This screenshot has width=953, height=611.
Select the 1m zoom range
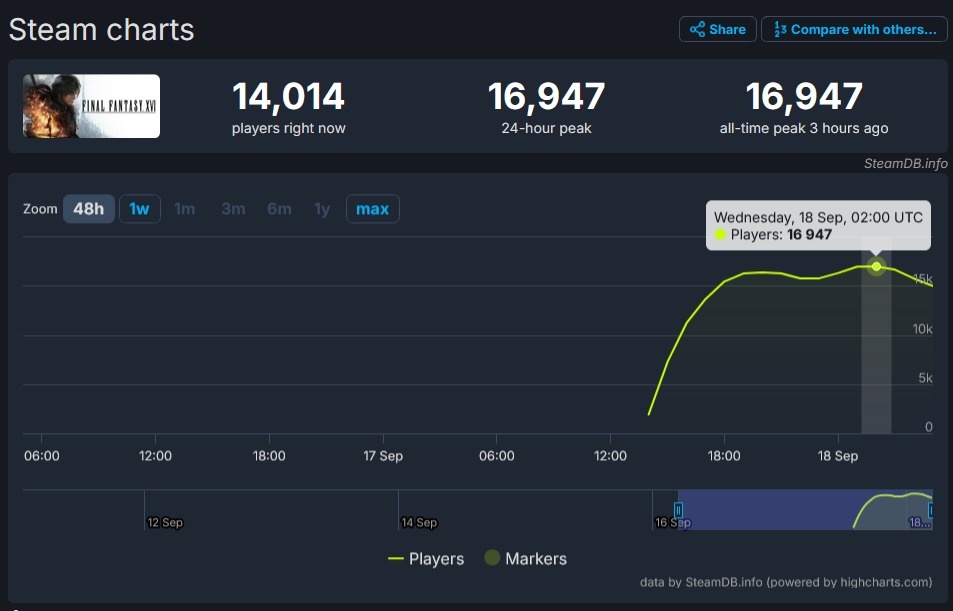tap(185, 209)
